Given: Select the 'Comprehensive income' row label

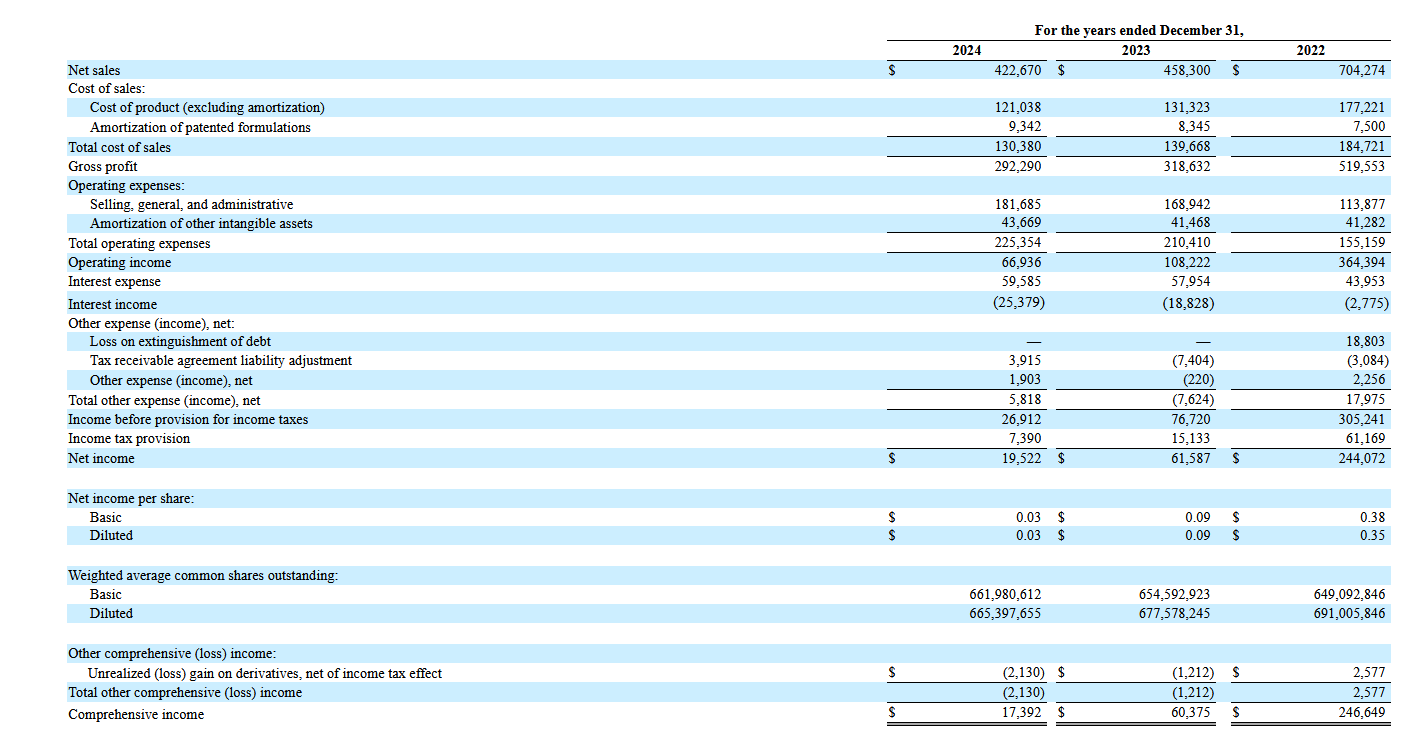Looking at the screenshot, I should (x=136, y=714).
